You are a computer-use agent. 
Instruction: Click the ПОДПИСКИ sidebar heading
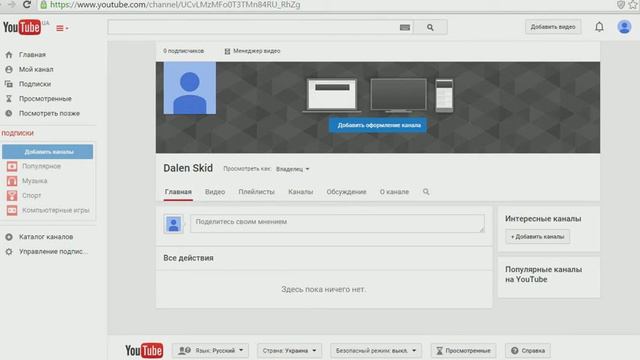pos(18,133)
